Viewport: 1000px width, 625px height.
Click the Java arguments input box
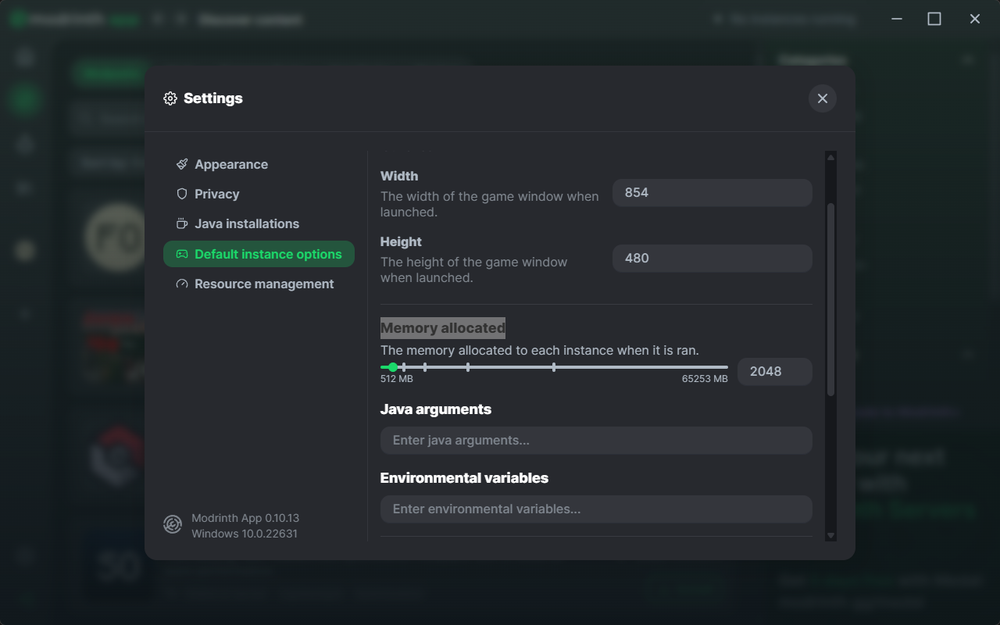click(595, 440)
